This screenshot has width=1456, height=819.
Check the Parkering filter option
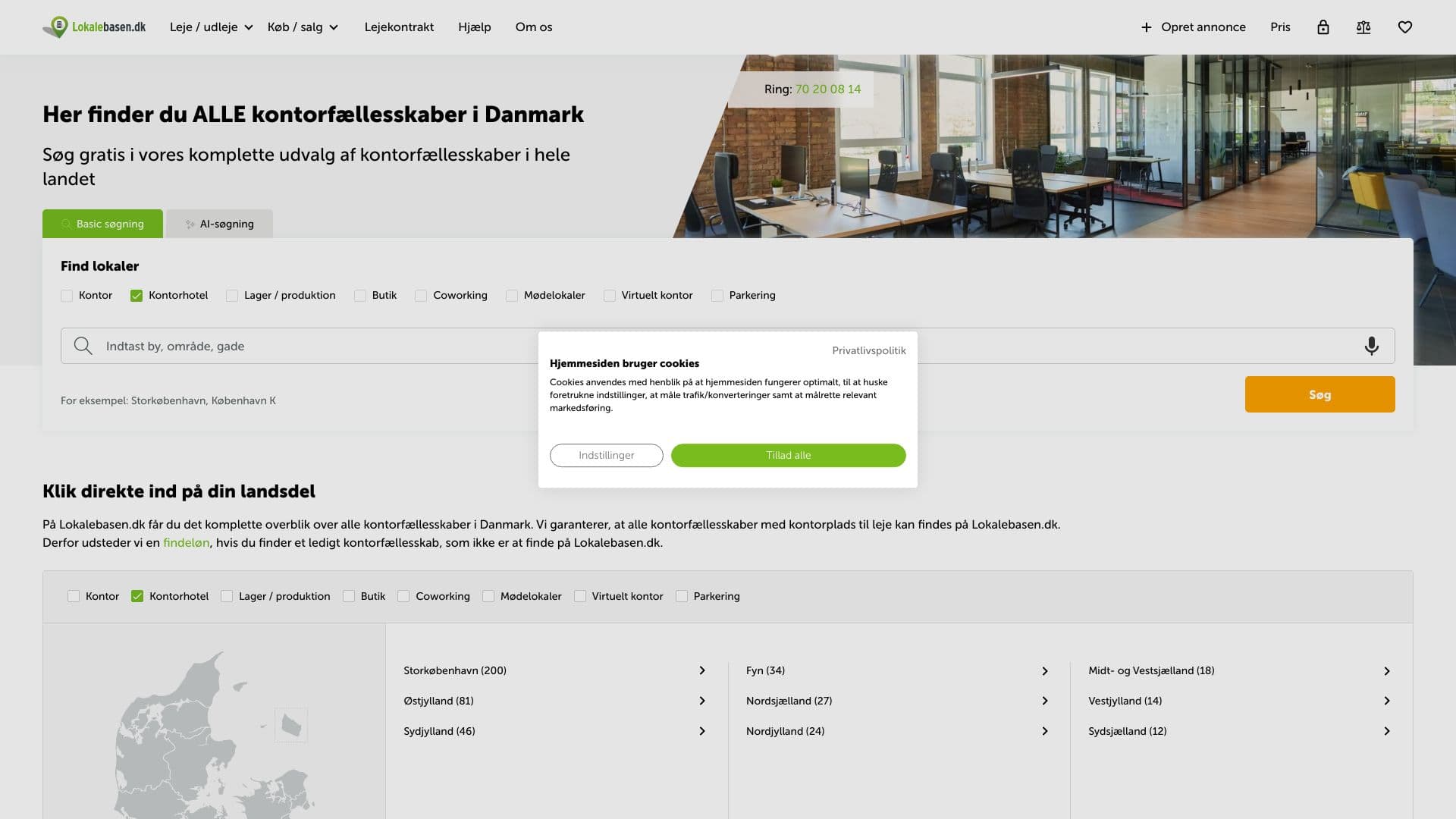tap(717, 296)
